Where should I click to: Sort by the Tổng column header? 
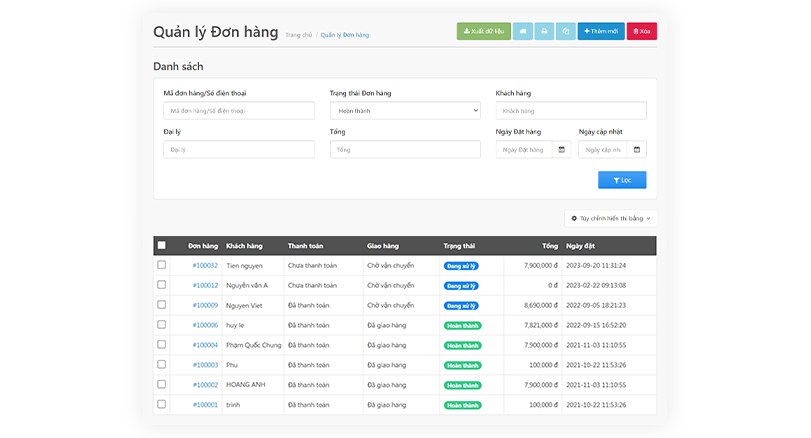click(550, 246)
